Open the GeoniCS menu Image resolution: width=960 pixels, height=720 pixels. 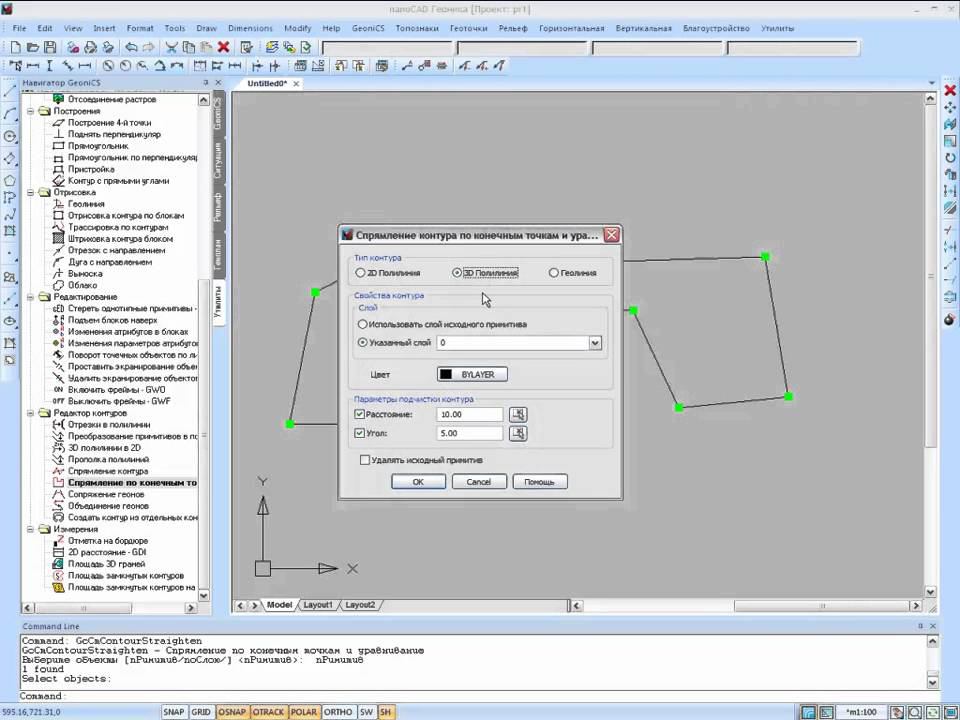[x=368, y=28]
